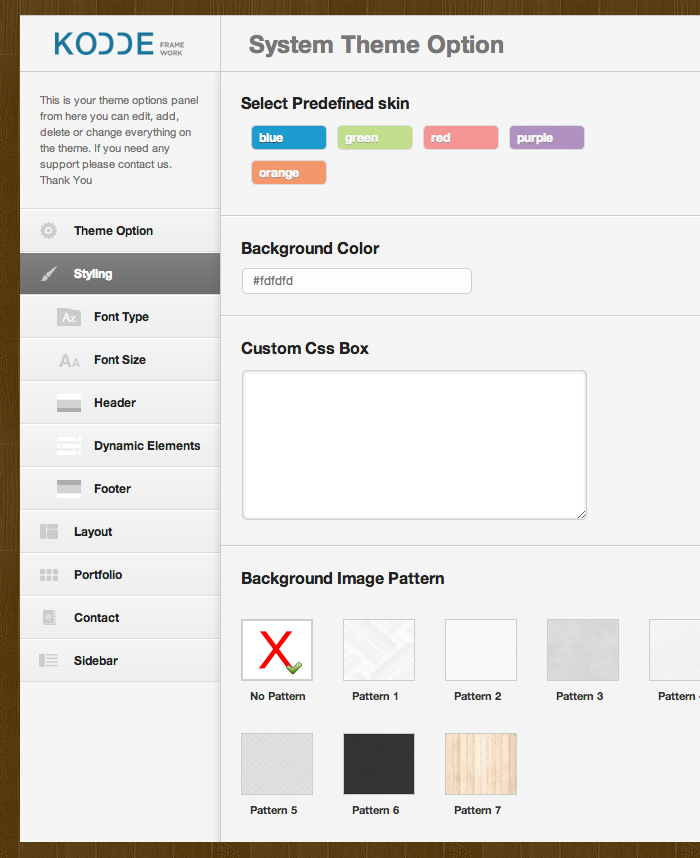Select the blue predefined skin
The image size is (700, 858).
pyautogui.click(x=288, y=138)
